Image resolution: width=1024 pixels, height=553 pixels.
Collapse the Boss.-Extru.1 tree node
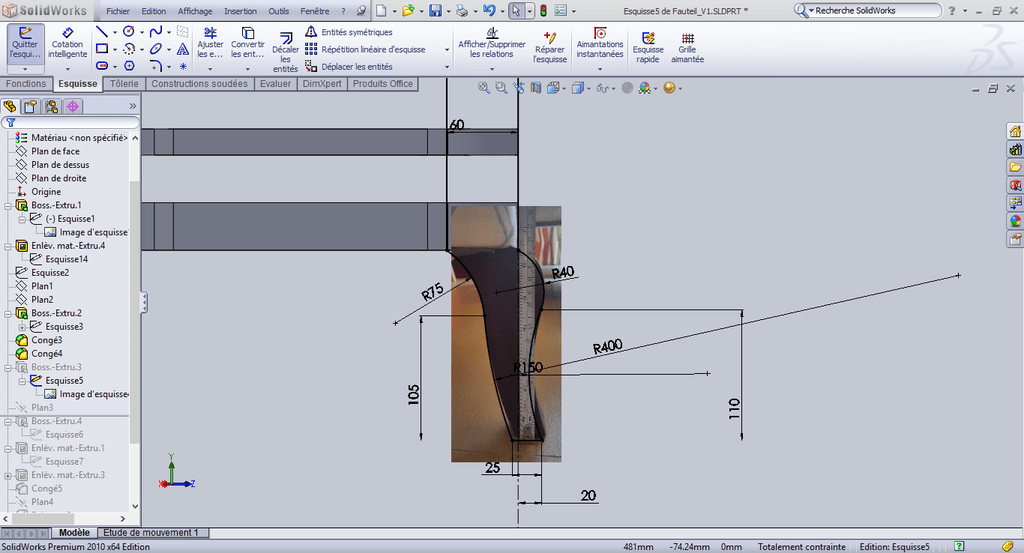point(8,206)
